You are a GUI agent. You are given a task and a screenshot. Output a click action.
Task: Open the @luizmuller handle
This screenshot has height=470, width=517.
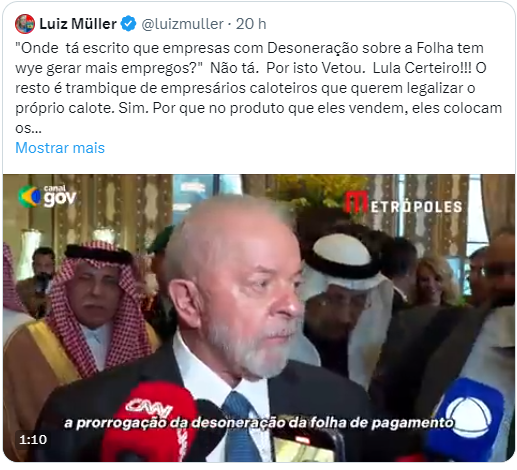pyautogui.click(x=182, y=24)
